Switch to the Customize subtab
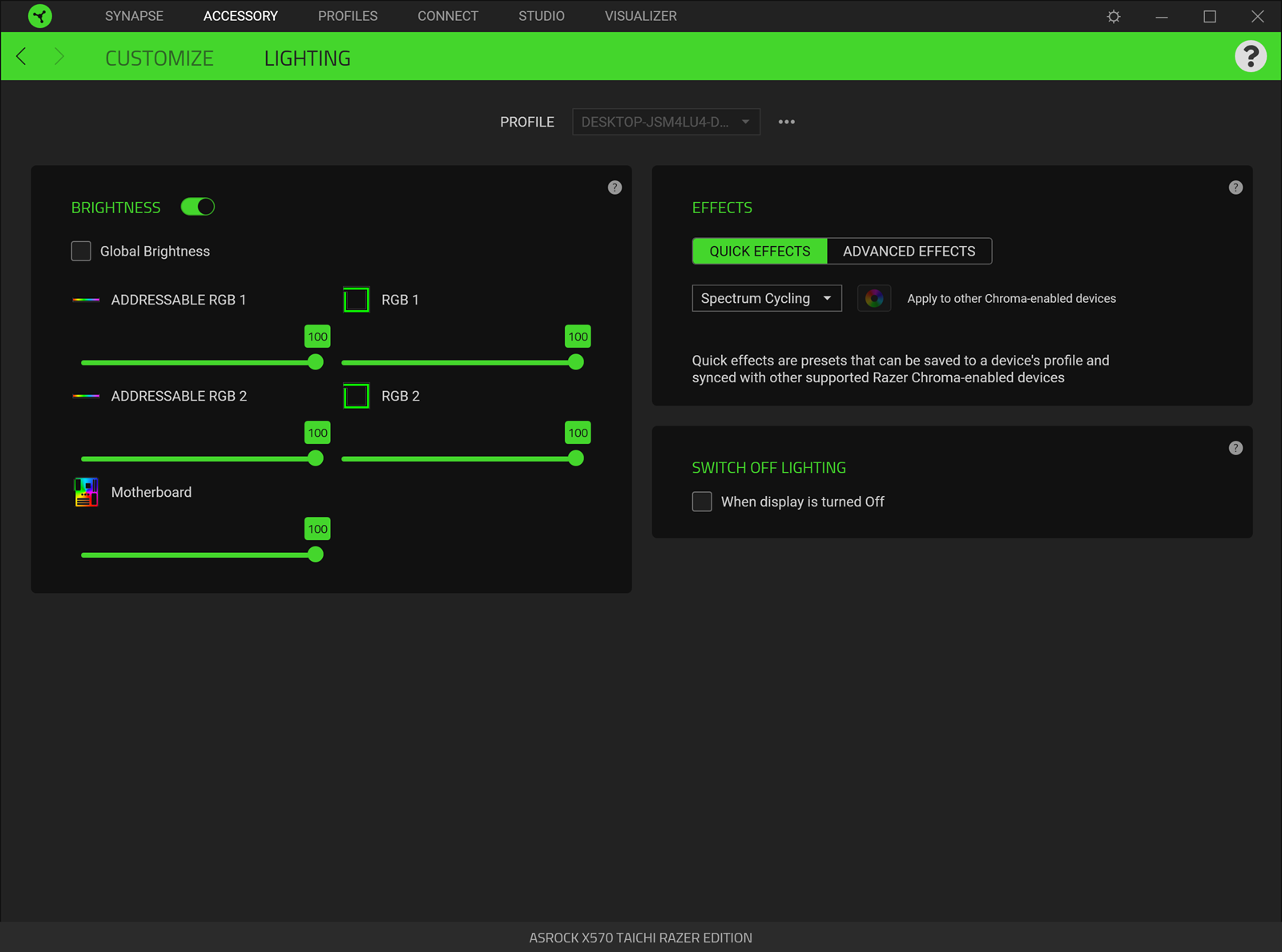Screen dimensions: 1282x952 159,58
